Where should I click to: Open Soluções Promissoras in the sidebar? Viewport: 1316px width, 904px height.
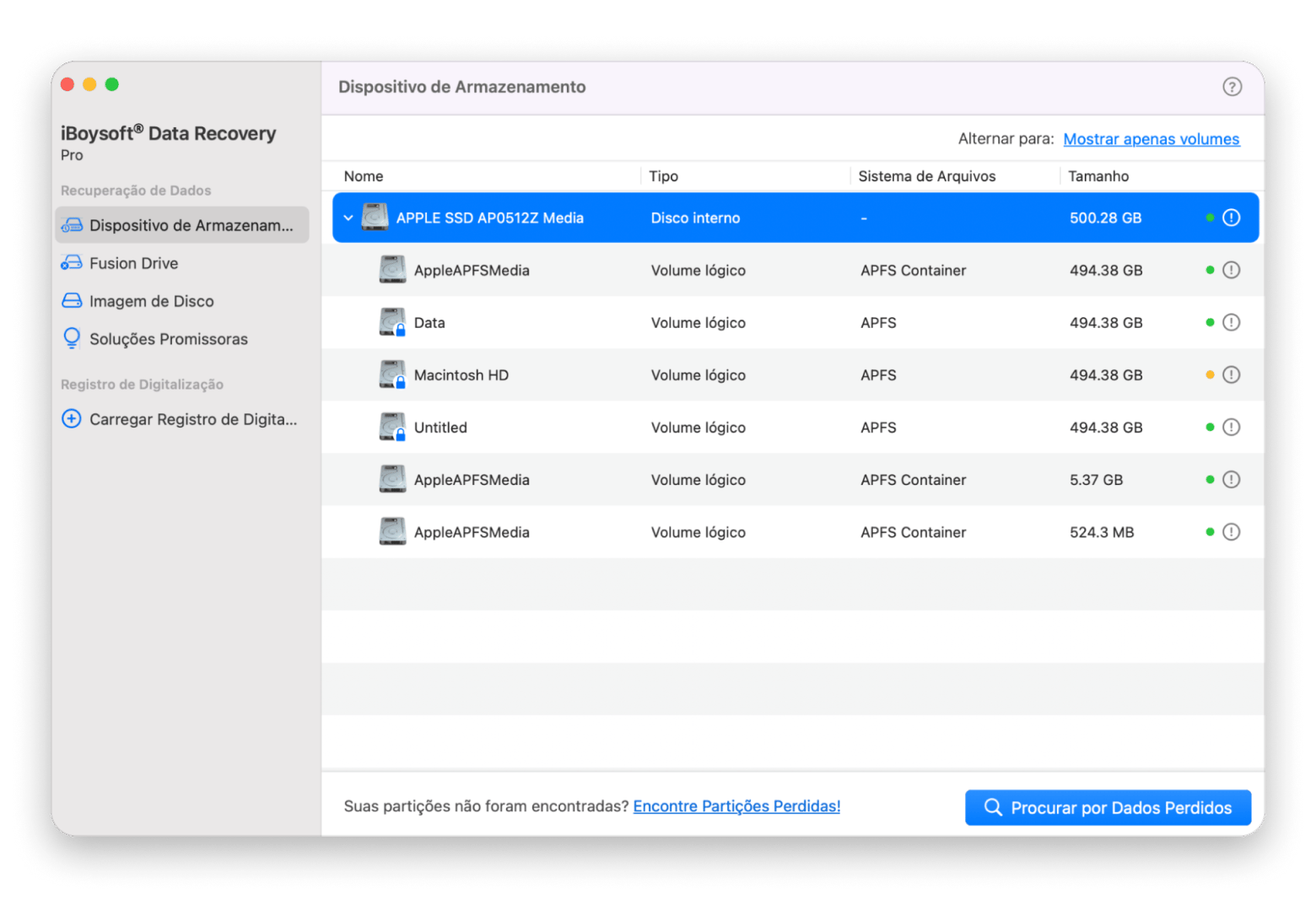click(x=182, y=339)
